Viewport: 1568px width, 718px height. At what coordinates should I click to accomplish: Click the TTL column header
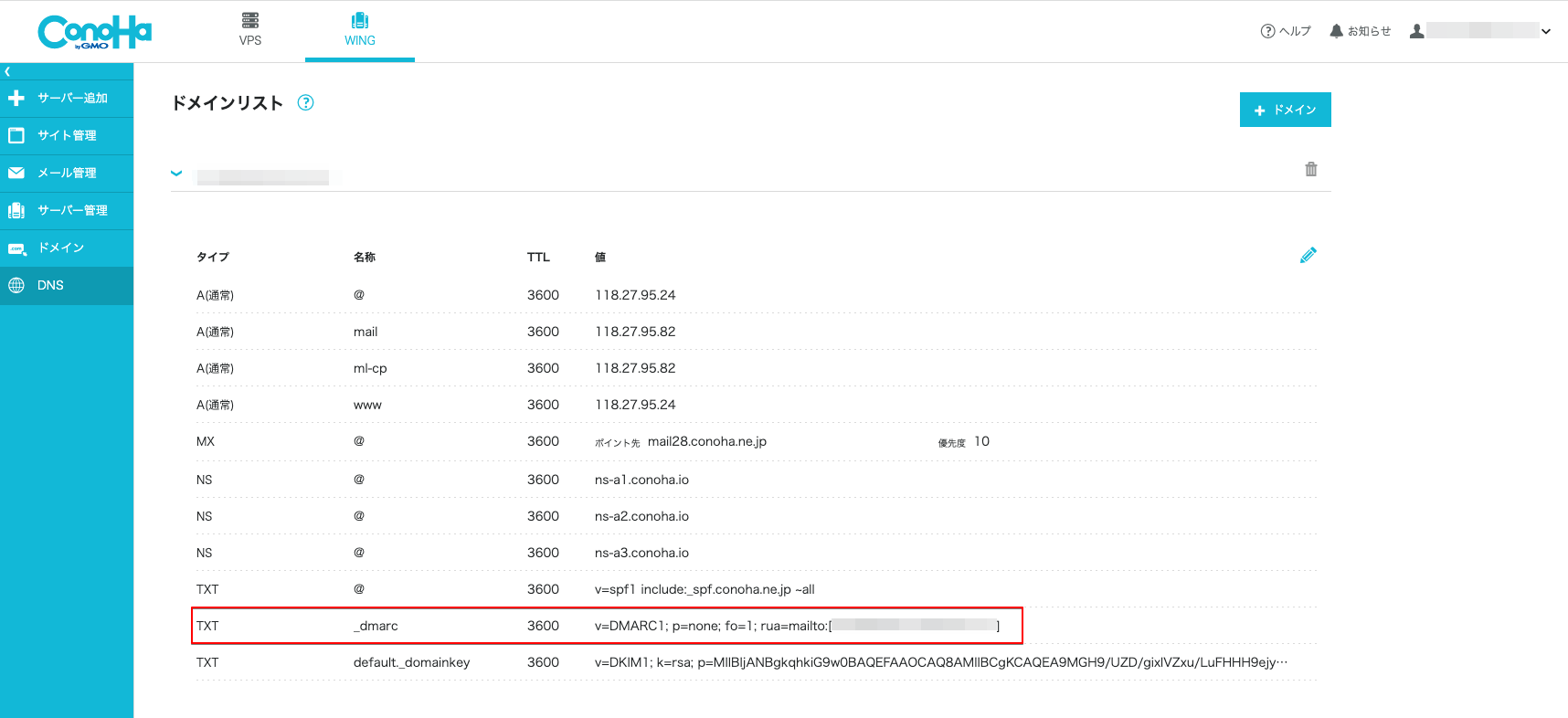(538, 257)
